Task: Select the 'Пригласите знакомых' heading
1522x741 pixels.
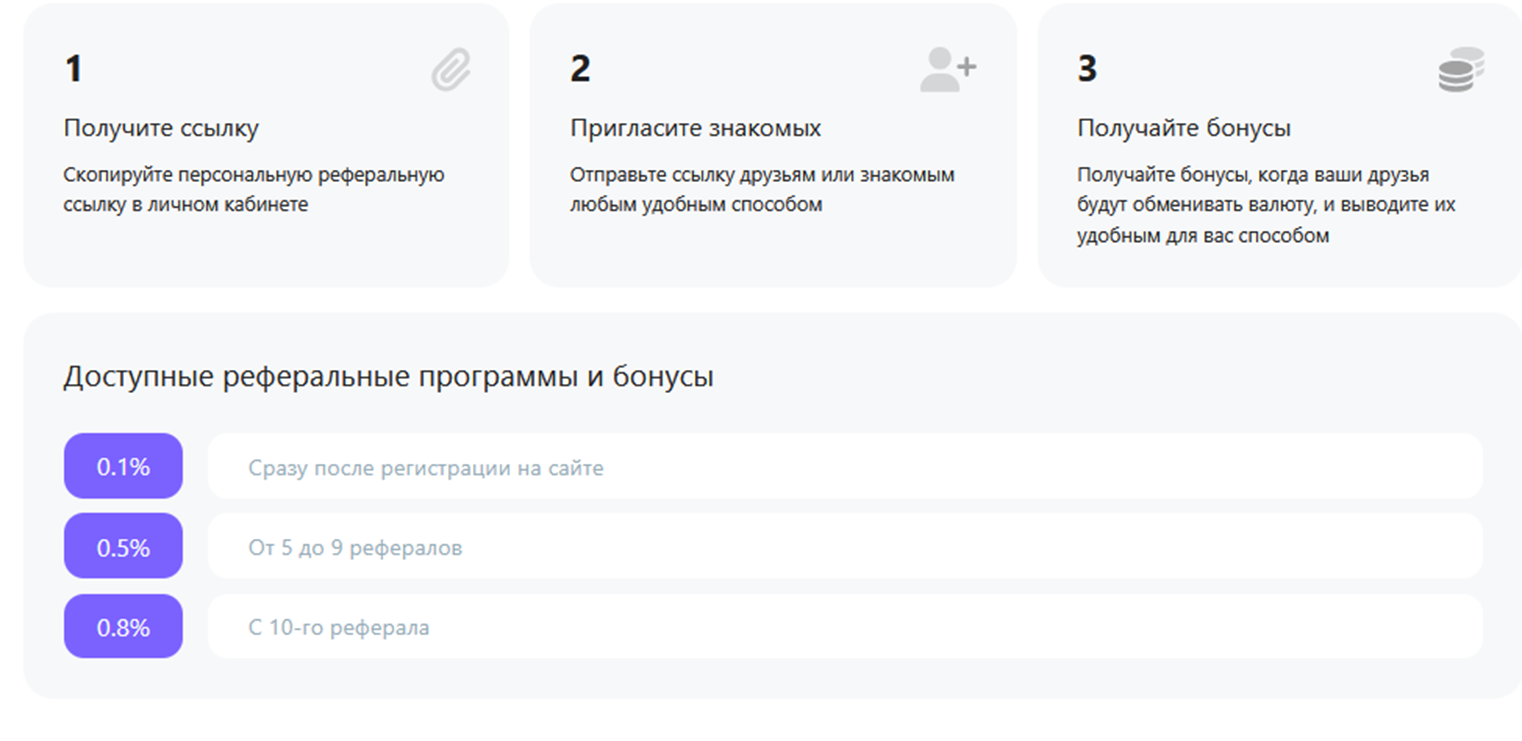Action: (x=695, y=128)
